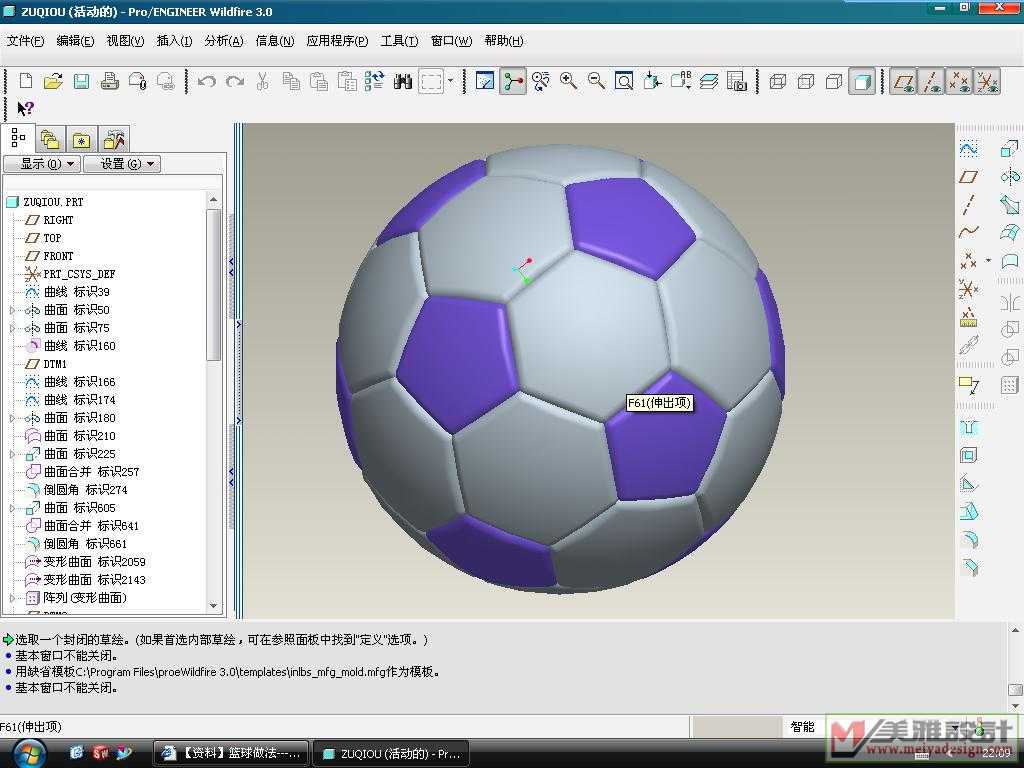This screenshot has width=1024, height=768.
Task: Zoom in with the plus magnifier icon
Action: click(569, 82)
